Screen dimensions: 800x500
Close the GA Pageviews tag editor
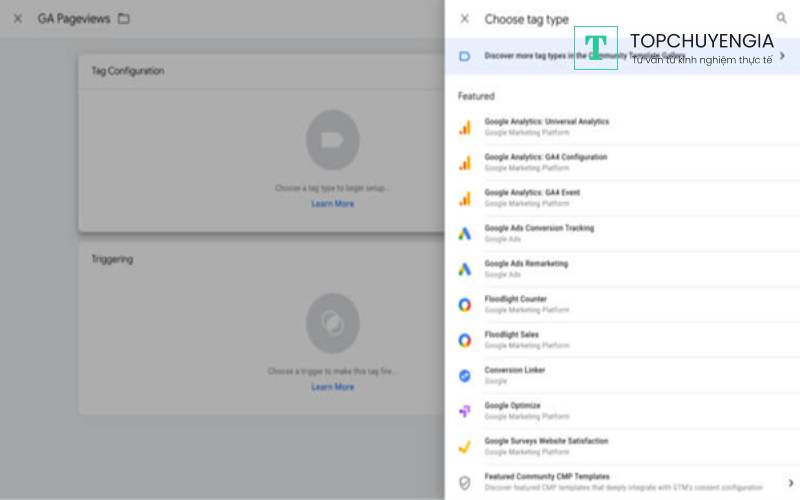pos(17,19)
